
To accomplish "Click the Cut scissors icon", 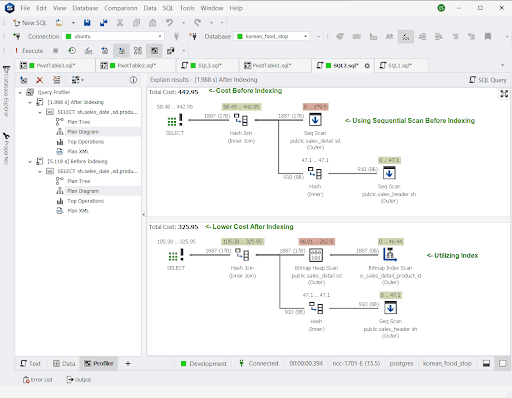I will point(120,23).
